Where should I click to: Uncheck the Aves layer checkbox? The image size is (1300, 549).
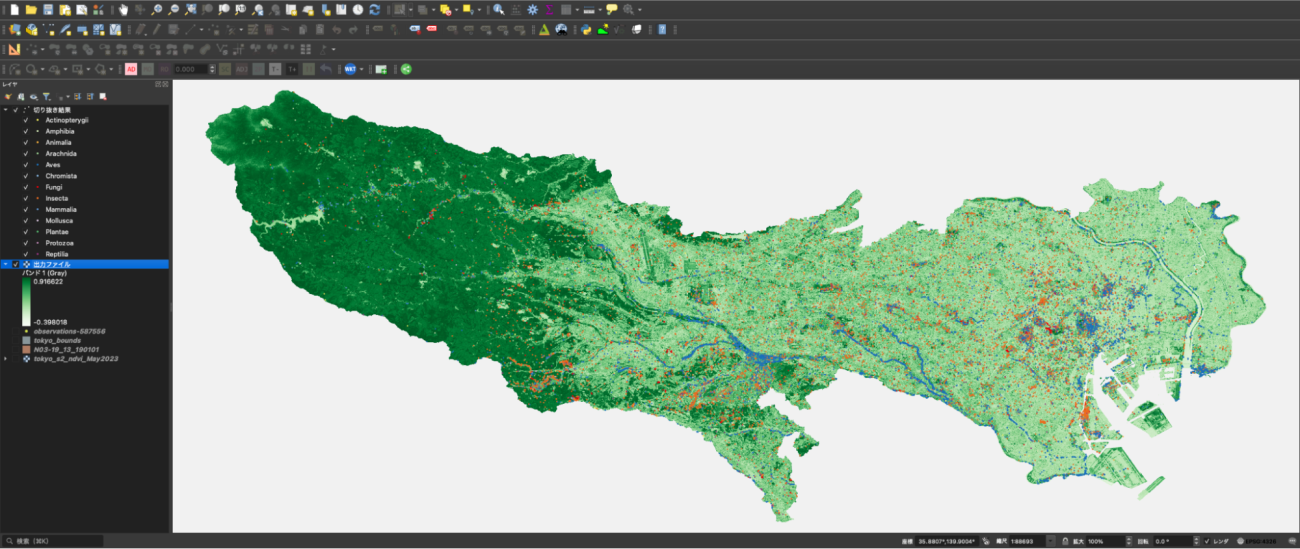tap(26, 165)
